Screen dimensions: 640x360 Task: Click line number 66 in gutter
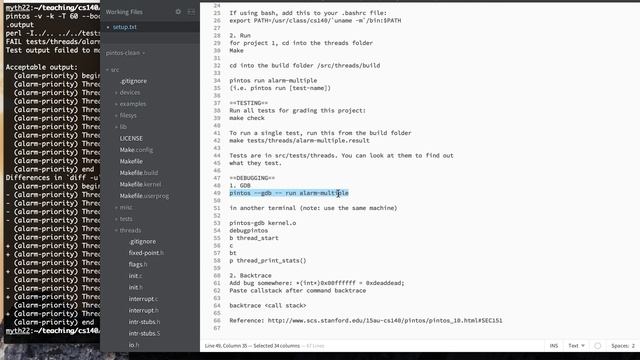pos(217,320)
